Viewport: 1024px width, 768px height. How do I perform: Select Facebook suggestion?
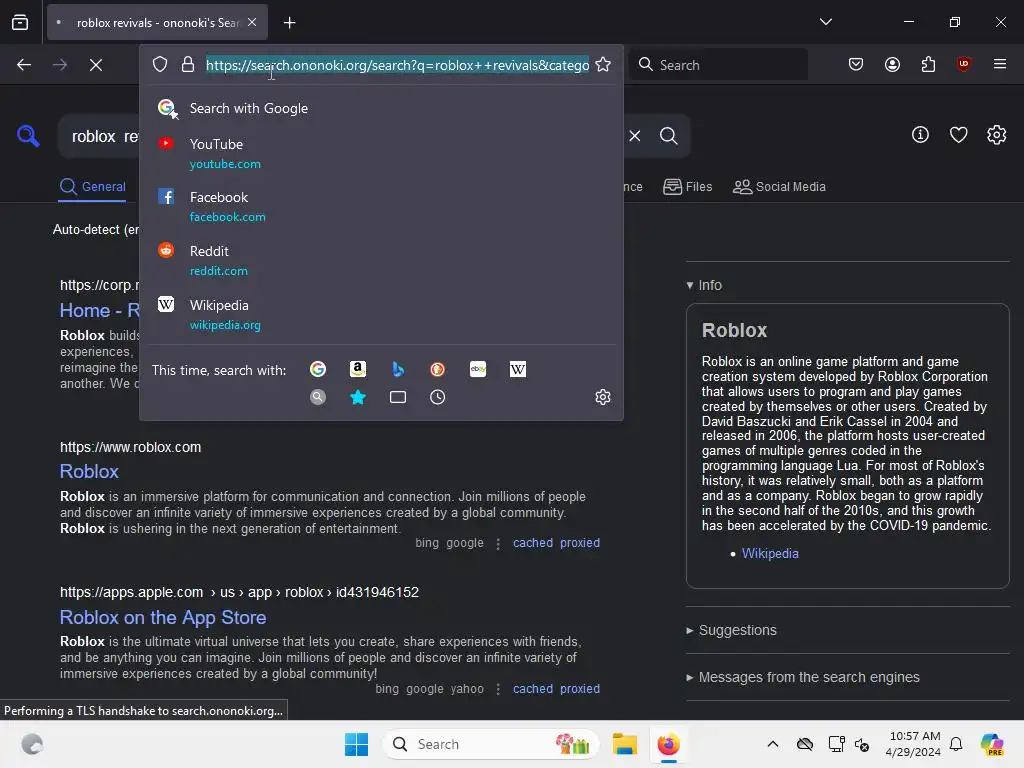pos(381,206)
